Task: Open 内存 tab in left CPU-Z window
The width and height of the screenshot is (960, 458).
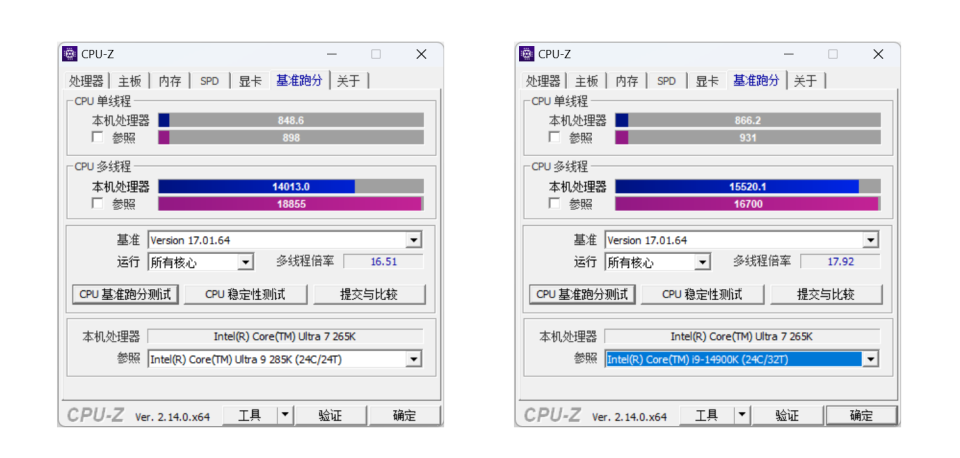Action: click(x=170, y=81)
